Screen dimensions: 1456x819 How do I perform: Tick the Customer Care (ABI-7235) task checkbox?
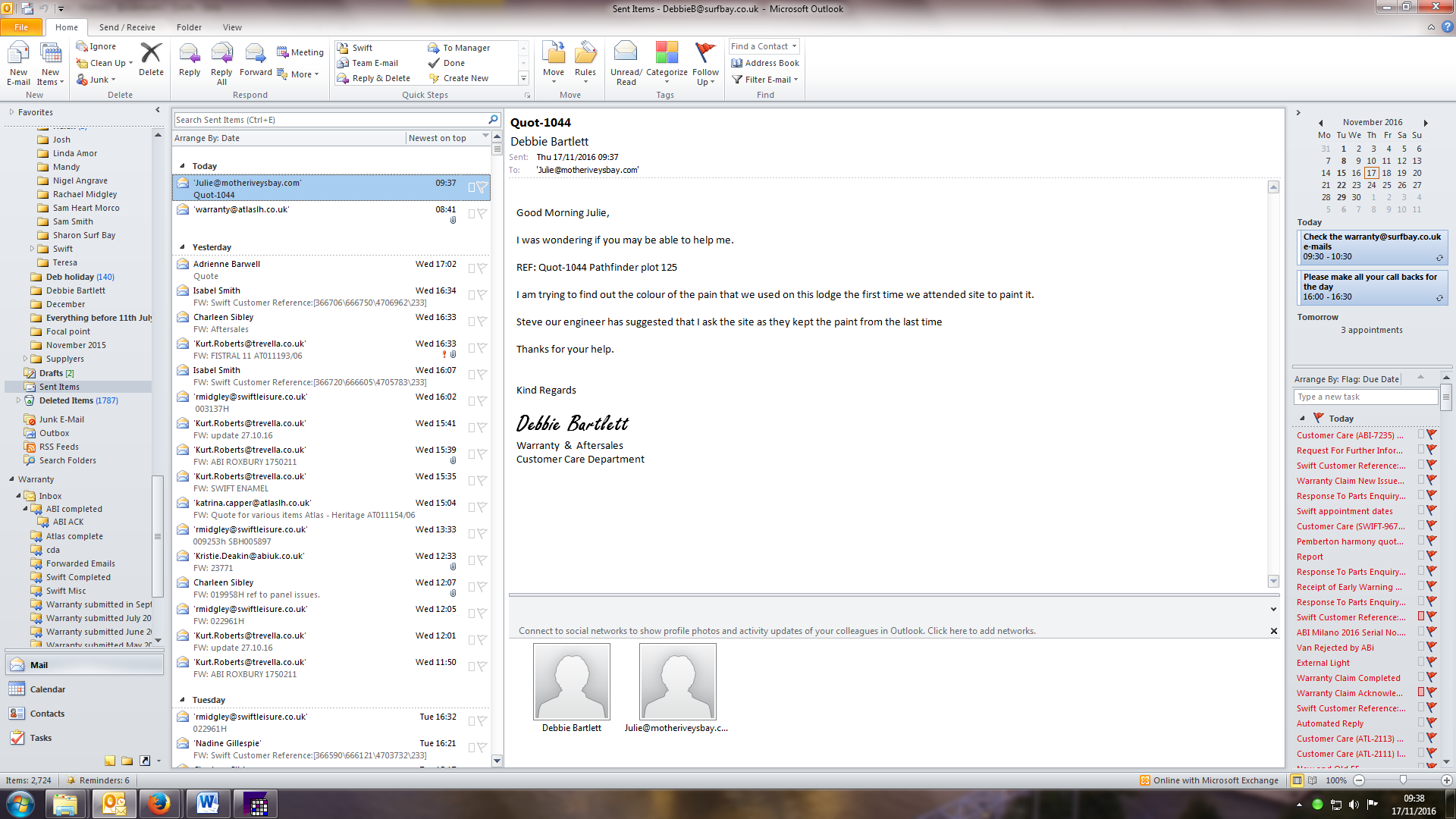[x=1421, y=435]
